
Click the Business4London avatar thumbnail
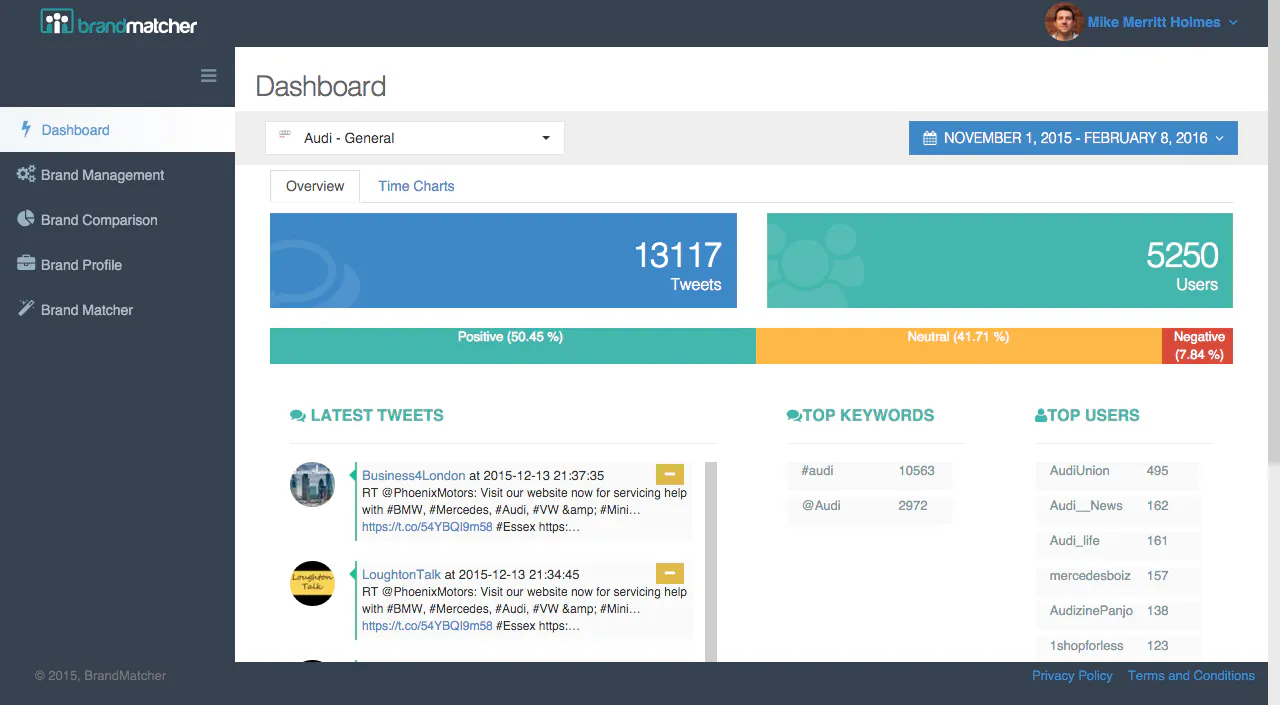click(312, 484)
